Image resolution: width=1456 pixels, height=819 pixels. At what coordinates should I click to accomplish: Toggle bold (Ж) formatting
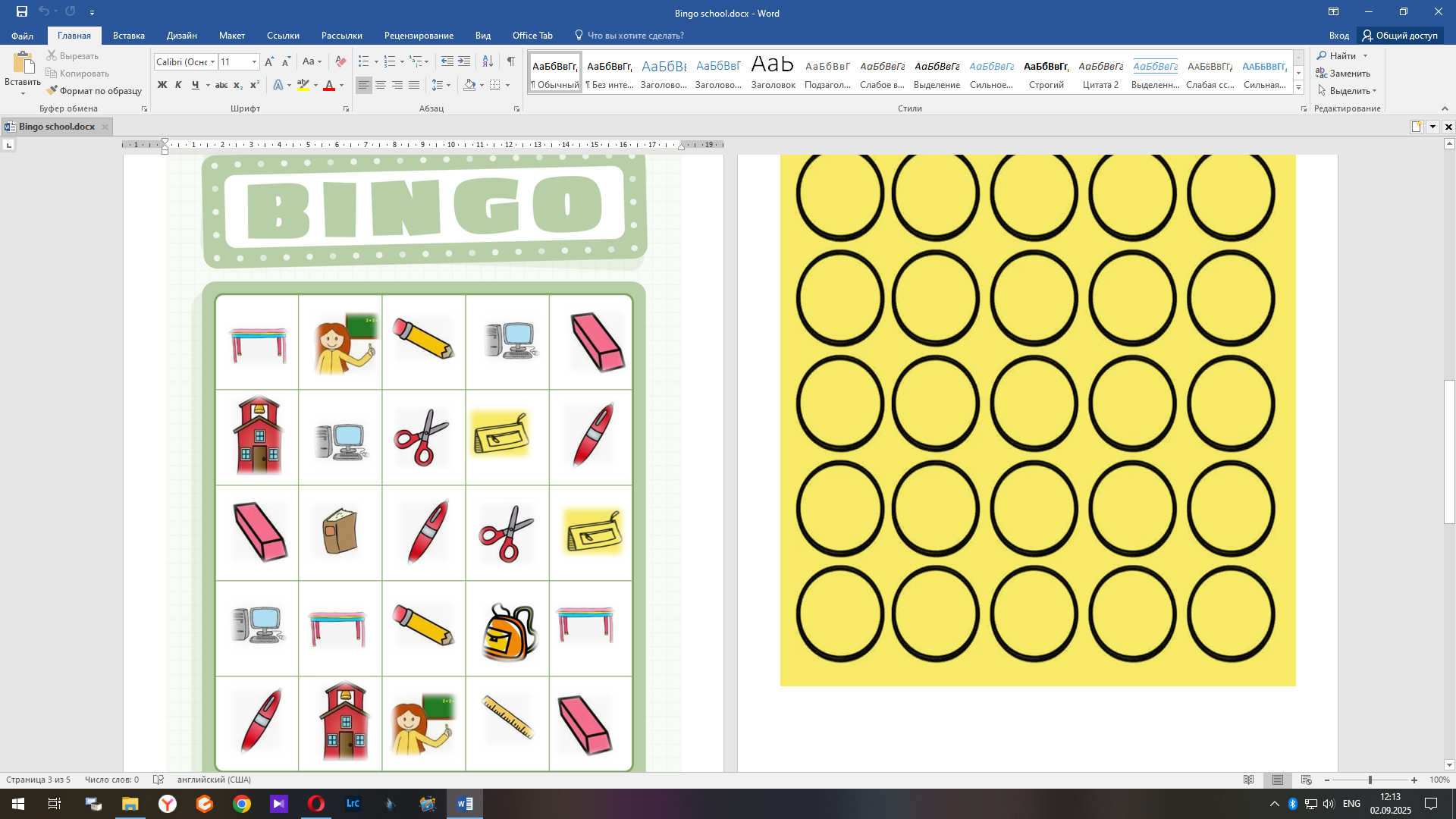[x=162, y=85]
